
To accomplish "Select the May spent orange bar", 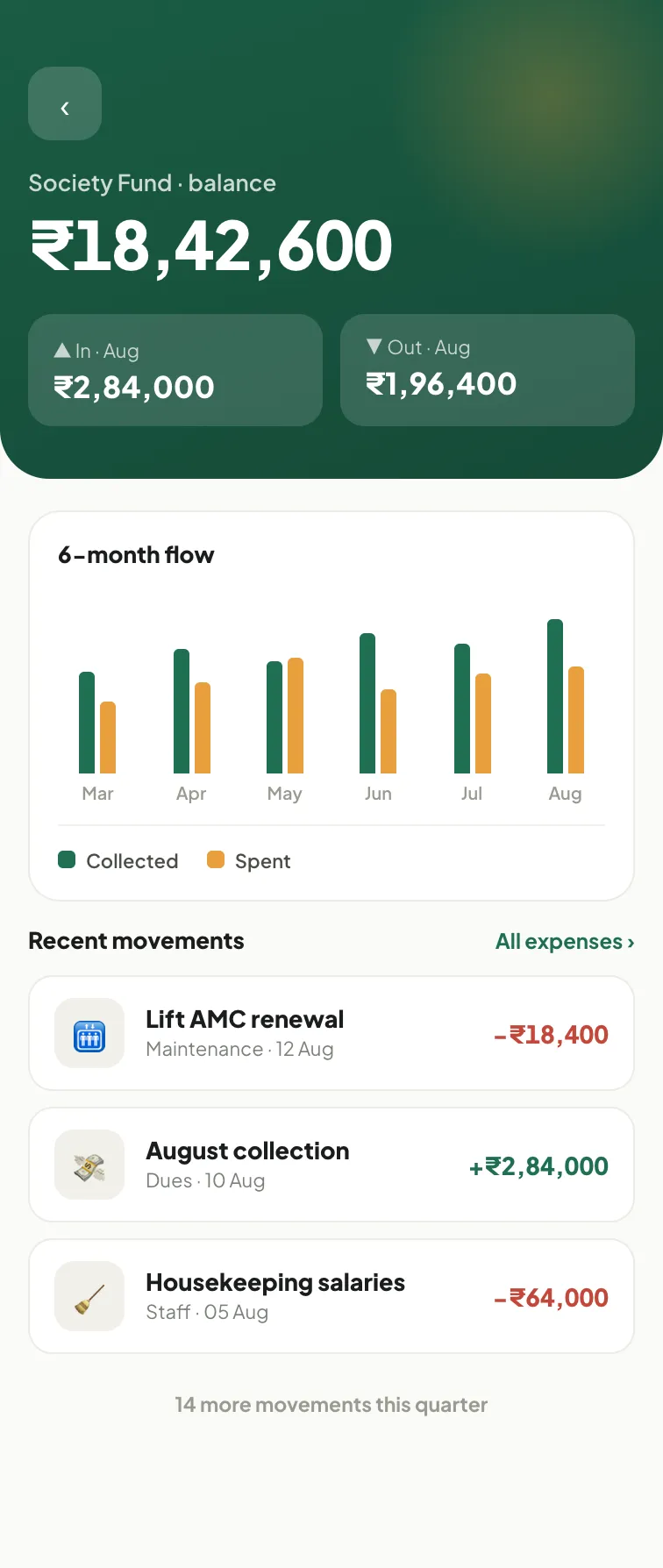I will 296,716.
